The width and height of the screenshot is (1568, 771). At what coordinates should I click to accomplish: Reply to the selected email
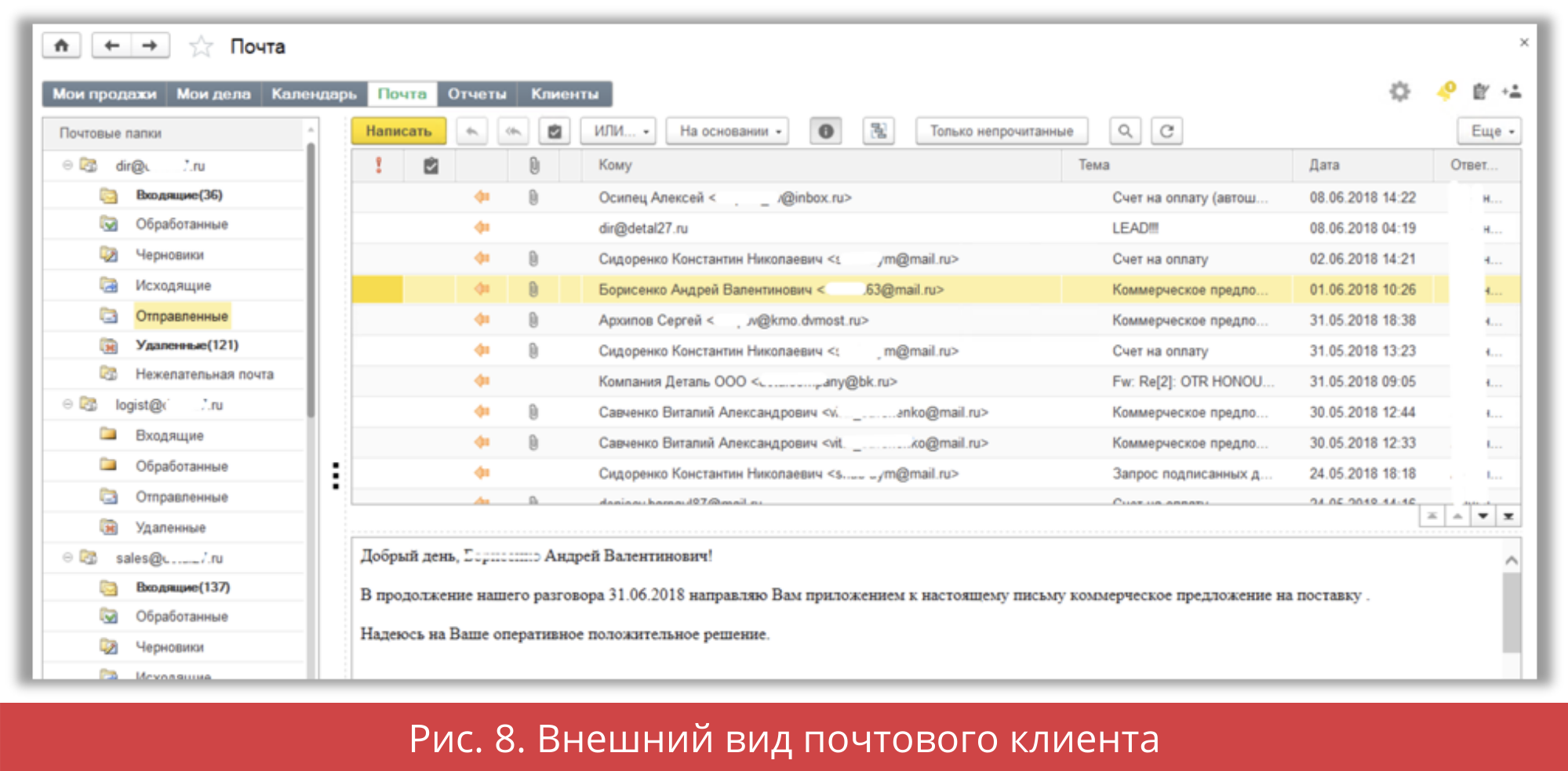[472, 131]
